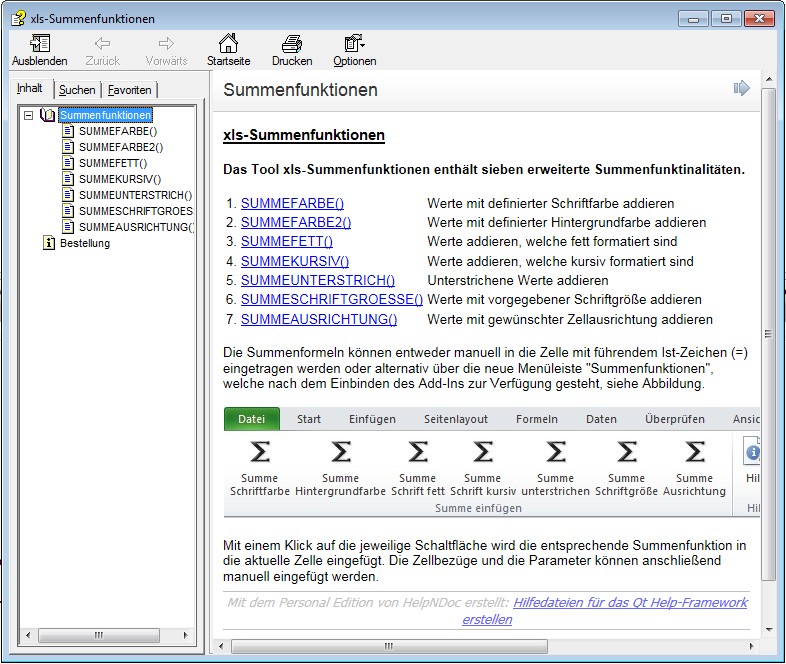Follow the SUMMEAUSRICHTUNG() link in the list
The image size is (786, 664).
[319, 320]
